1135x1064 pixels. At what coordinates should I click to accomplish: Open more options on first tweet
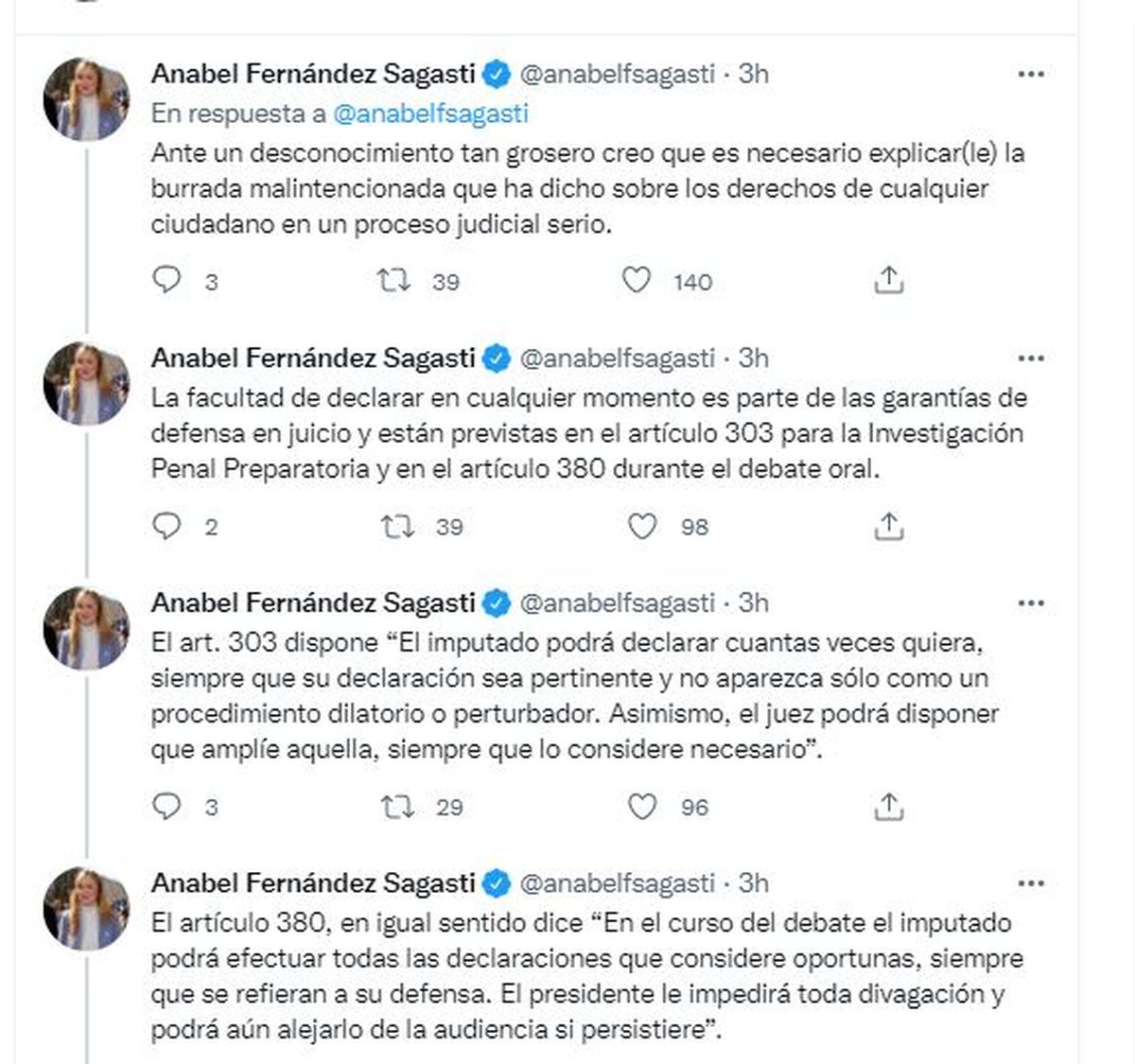[x=1030, y=74]
